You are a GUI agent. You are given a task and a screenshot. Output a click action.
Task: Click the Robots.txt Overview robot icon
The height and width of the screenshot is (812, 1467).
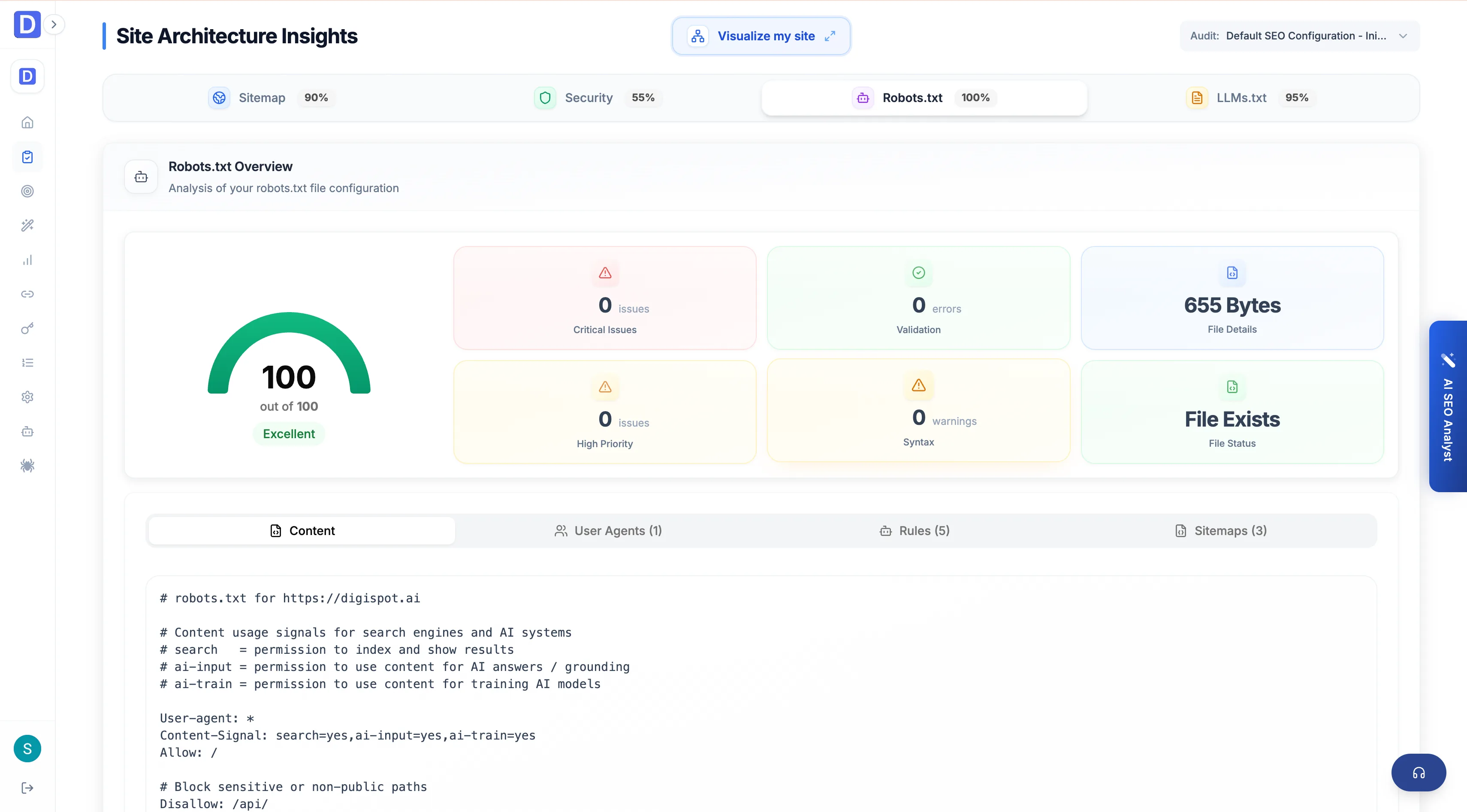pos(141,177)
